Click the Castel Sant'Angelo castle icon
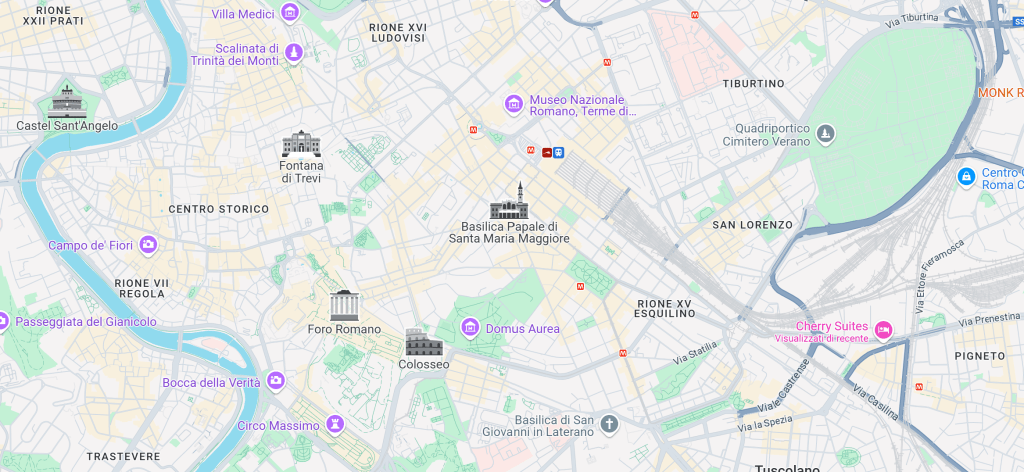 point(67,102)
